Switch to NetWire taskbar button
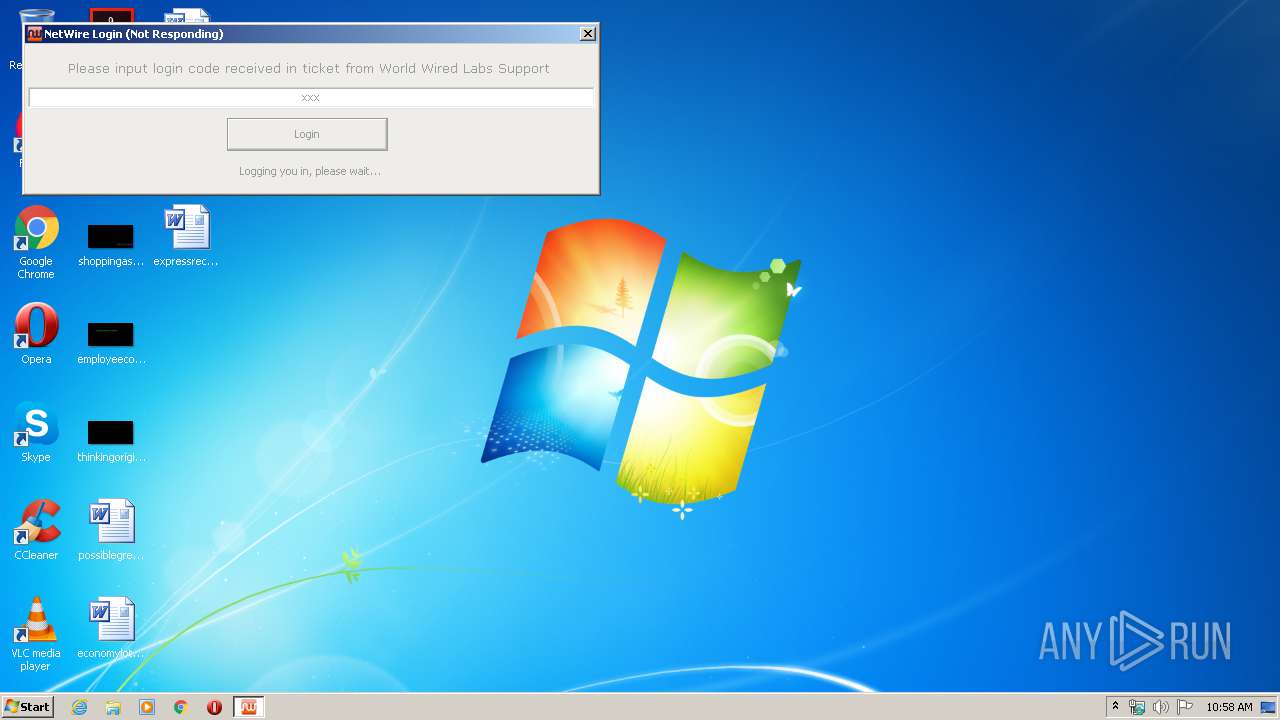 pyautogui.click(x=248, y=707)
